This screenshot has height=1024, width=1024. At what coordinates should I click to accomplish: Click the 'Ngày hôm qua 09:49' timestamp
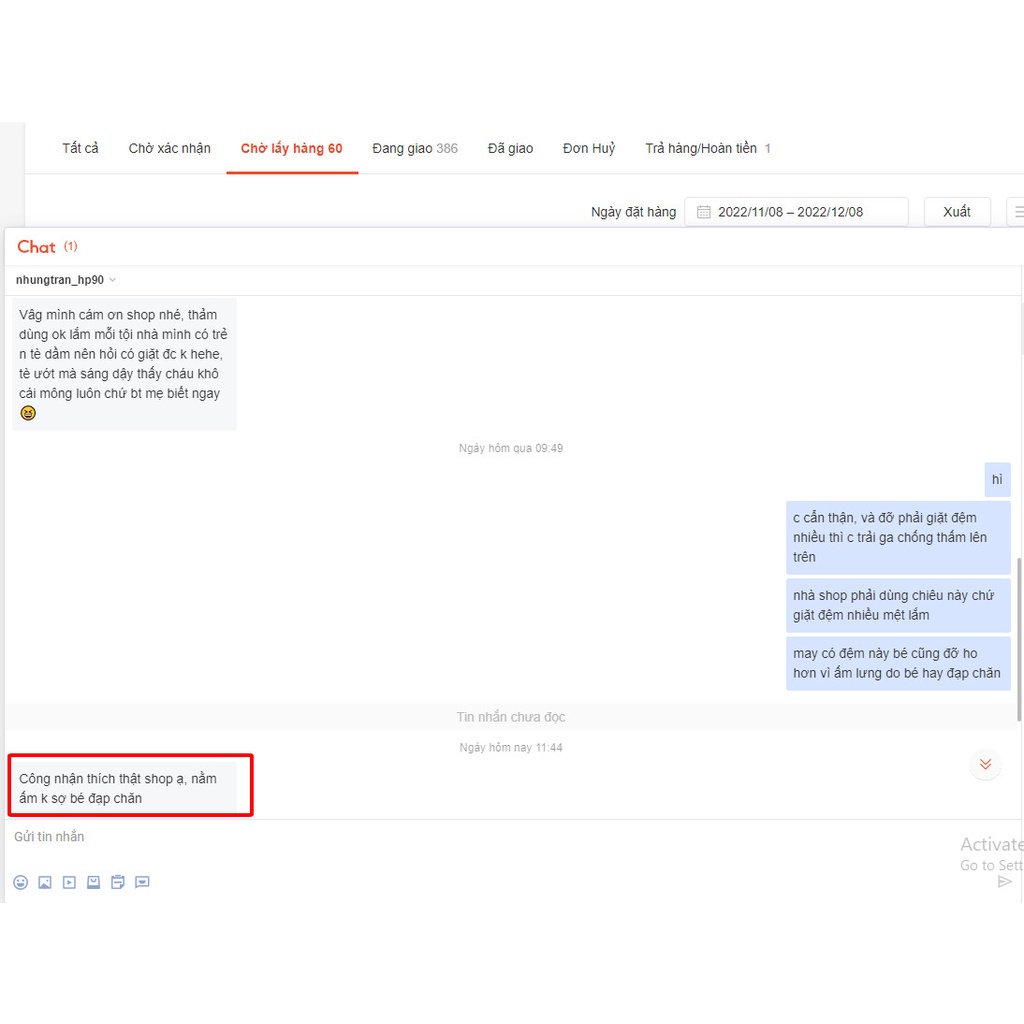click(x=511, y=448)
